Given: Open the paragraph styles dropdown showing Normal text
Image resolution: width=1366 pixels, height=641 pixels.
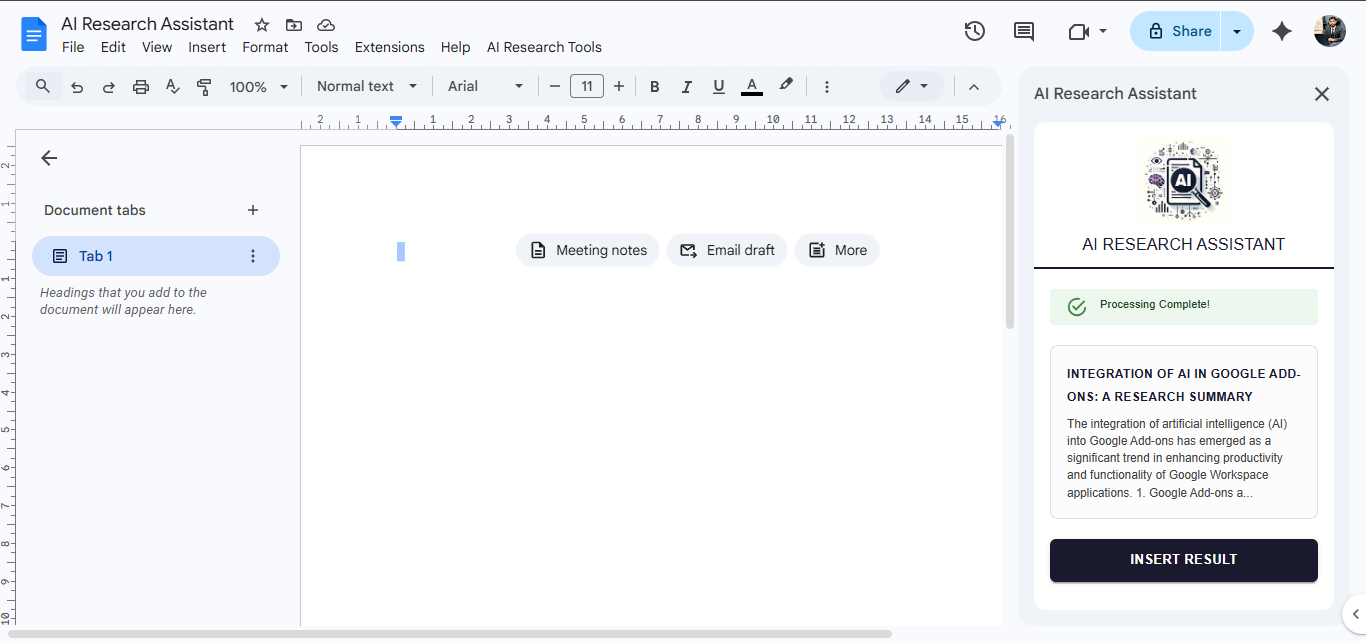Looking at the screenshot, I should pos(365,86).
